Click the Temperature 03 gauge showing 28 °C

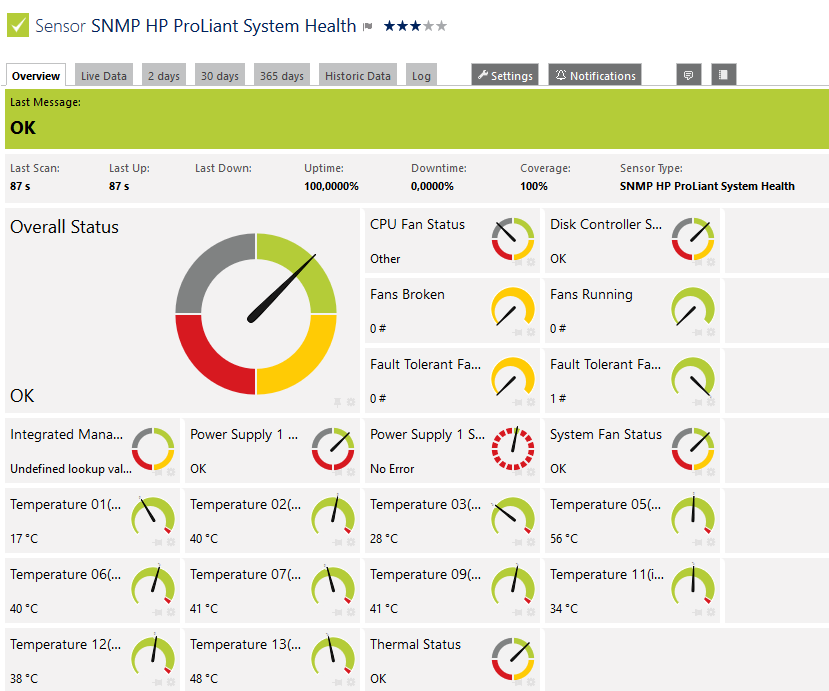coord(513,515)
